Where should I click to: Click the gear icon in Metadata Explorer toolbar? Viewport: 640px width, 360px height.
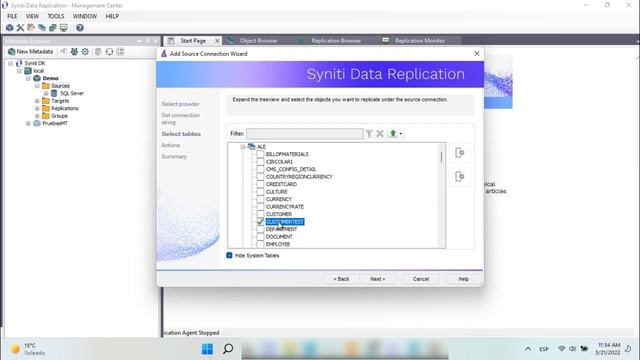click(x=85, y=51)
